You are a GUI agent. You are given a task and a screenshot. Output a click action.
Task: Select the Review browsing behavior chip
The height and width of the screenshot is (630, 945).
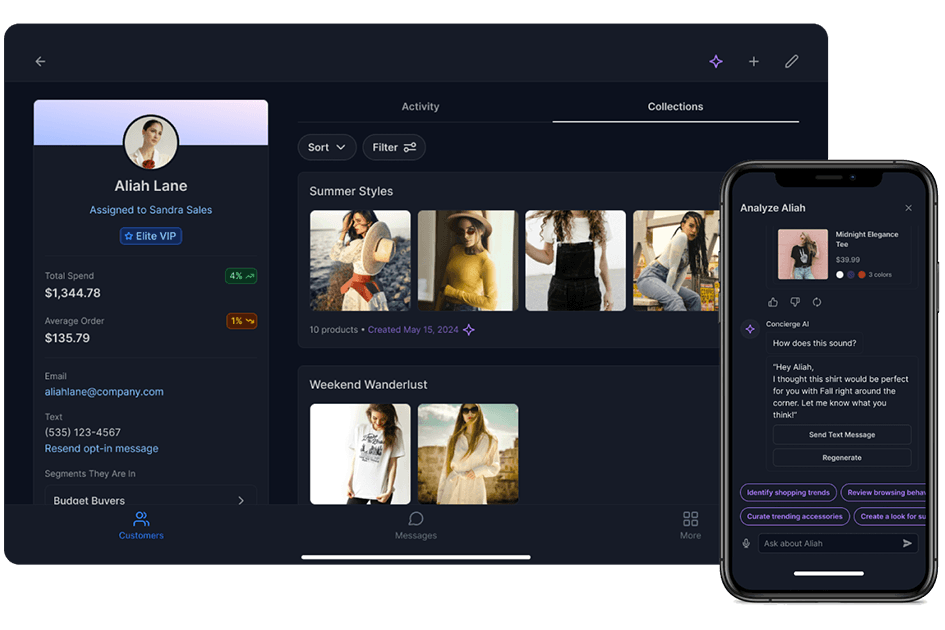[884, 493]
